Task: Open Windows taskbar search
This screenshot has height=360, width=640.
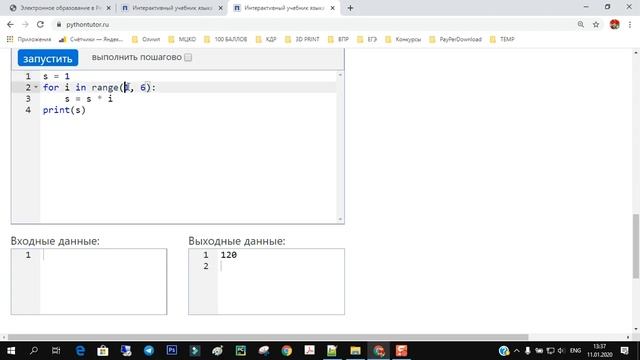Action: [34, 351]
